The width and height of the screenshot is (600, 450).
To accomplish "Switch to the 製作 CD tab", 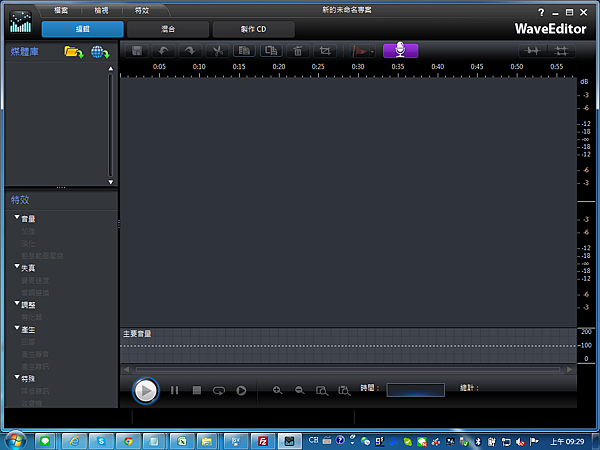I will (253, 29).
